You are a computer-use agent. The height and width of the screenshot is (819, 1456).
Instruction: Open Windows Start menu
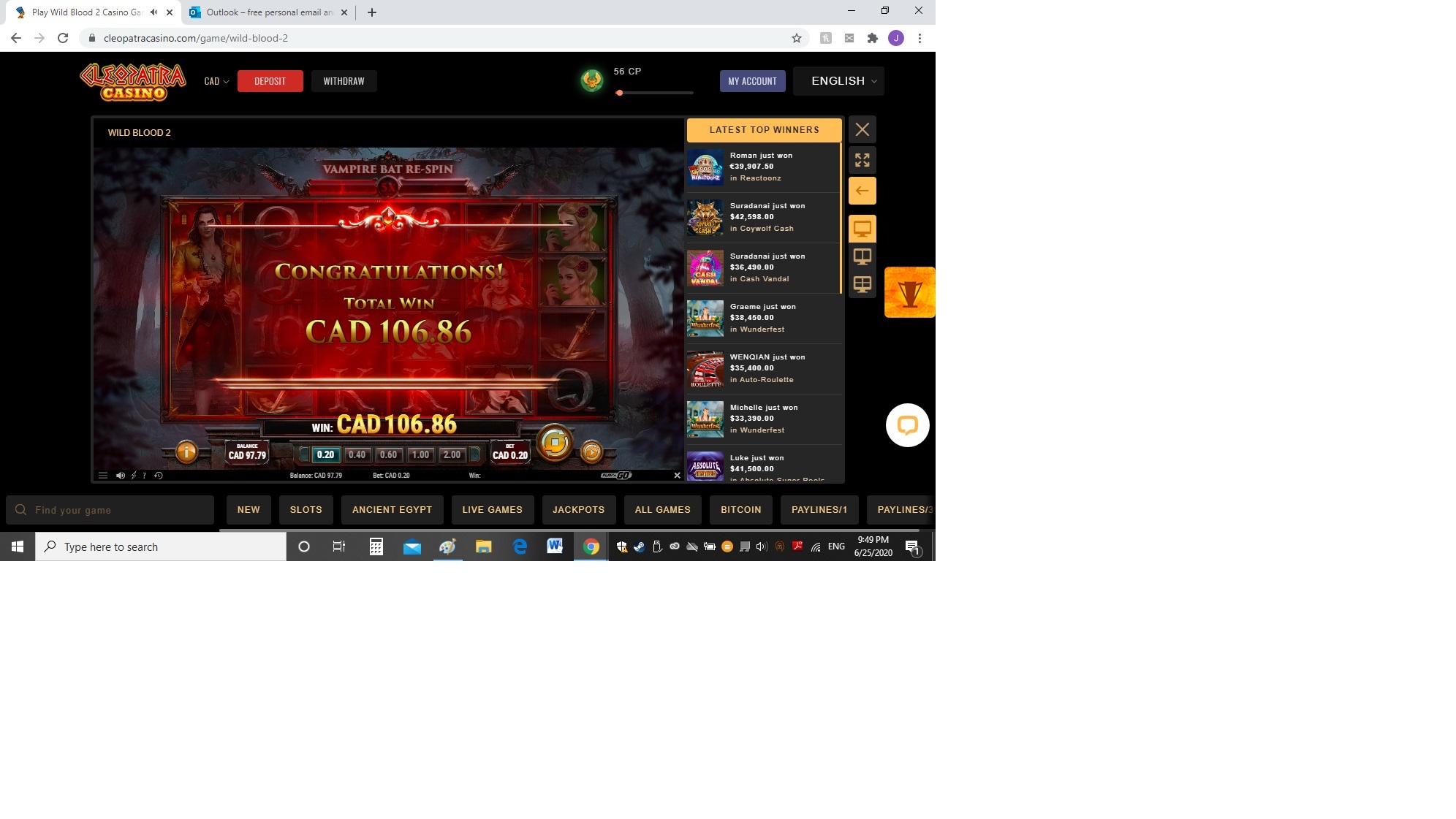point(18,546)
